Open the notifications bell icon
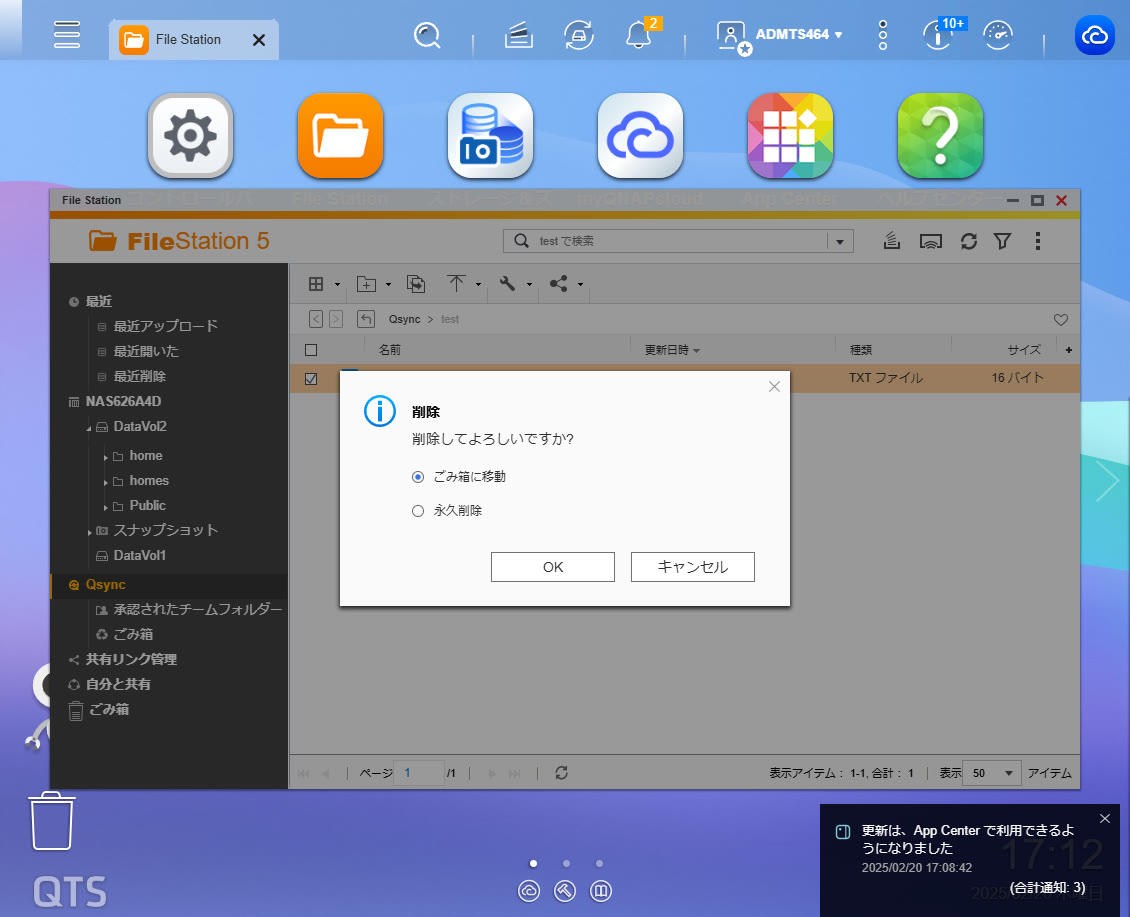Viewport: 1130px width, 917px height. tap(639, 35)
